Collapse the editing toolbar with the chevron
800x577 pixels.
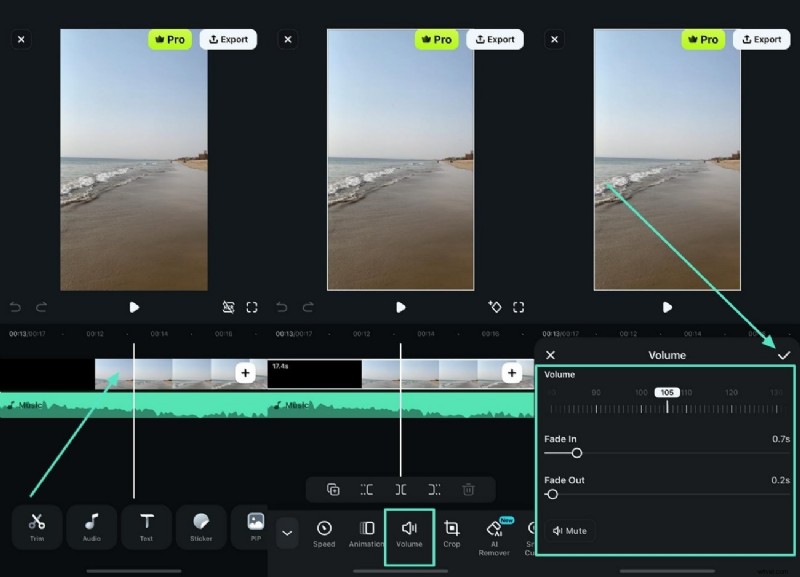[287, 532]
